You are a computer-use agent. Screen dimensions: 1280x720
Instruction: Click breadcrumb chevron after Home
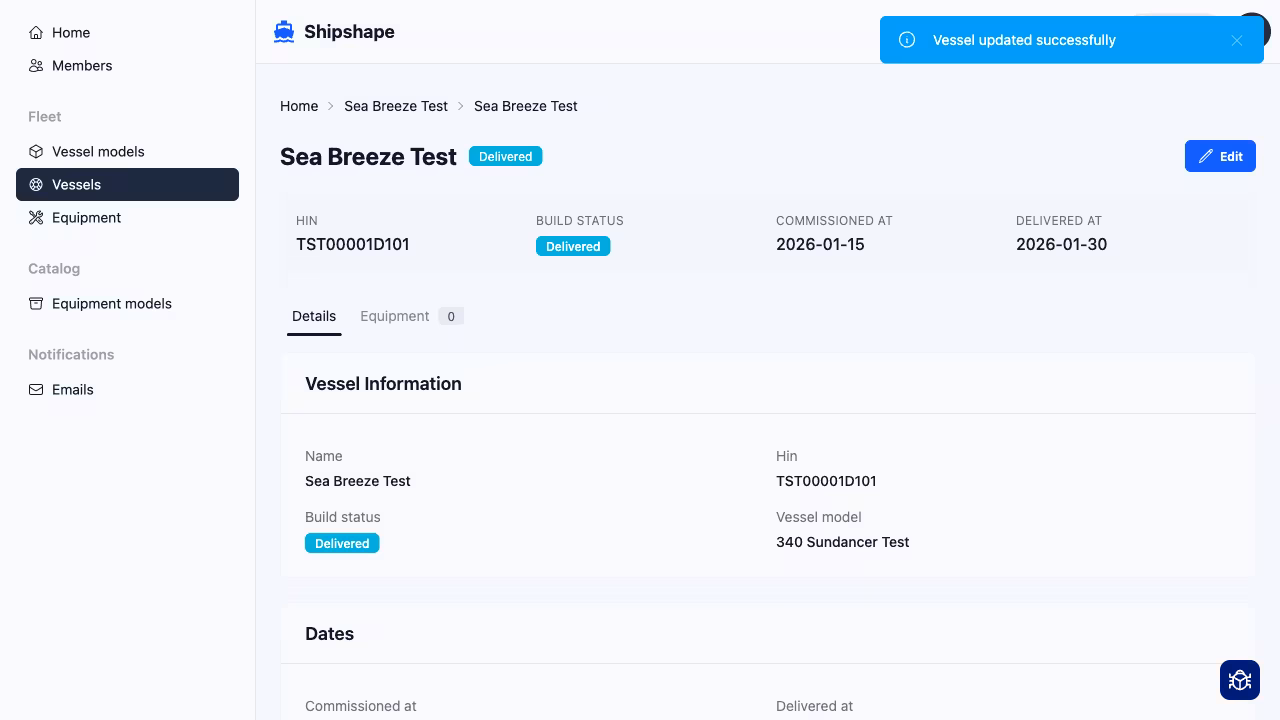coord(331,106)
